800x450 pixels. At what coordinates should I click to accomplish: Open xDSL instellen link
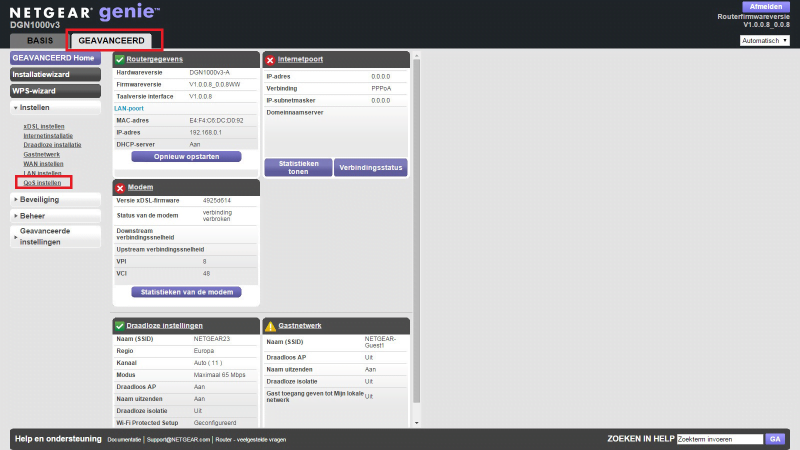[x=44, y=127]
